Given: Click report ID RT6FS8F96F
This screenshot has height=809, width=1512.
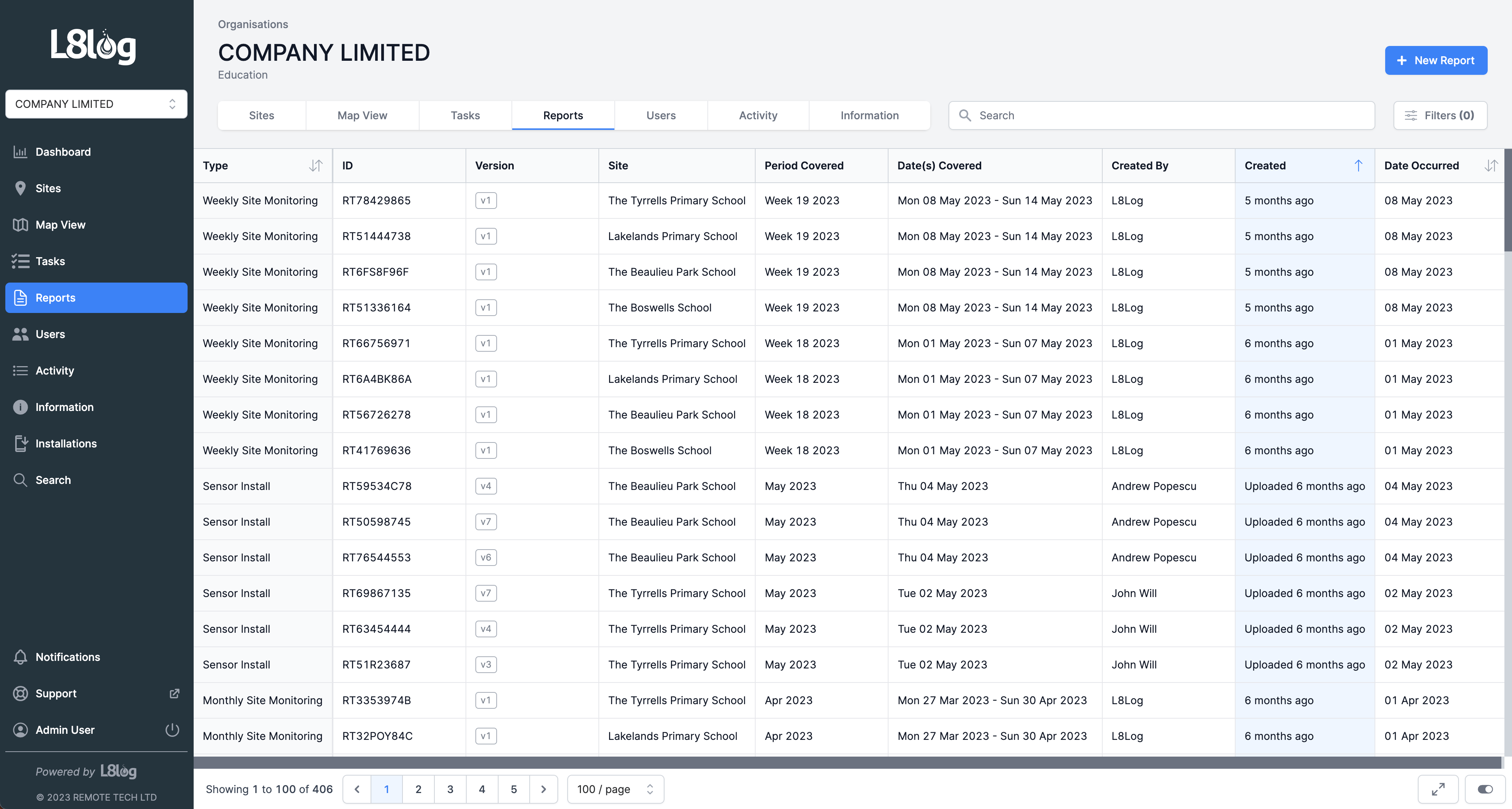Looking at the screenshot, I should point(376,272).
